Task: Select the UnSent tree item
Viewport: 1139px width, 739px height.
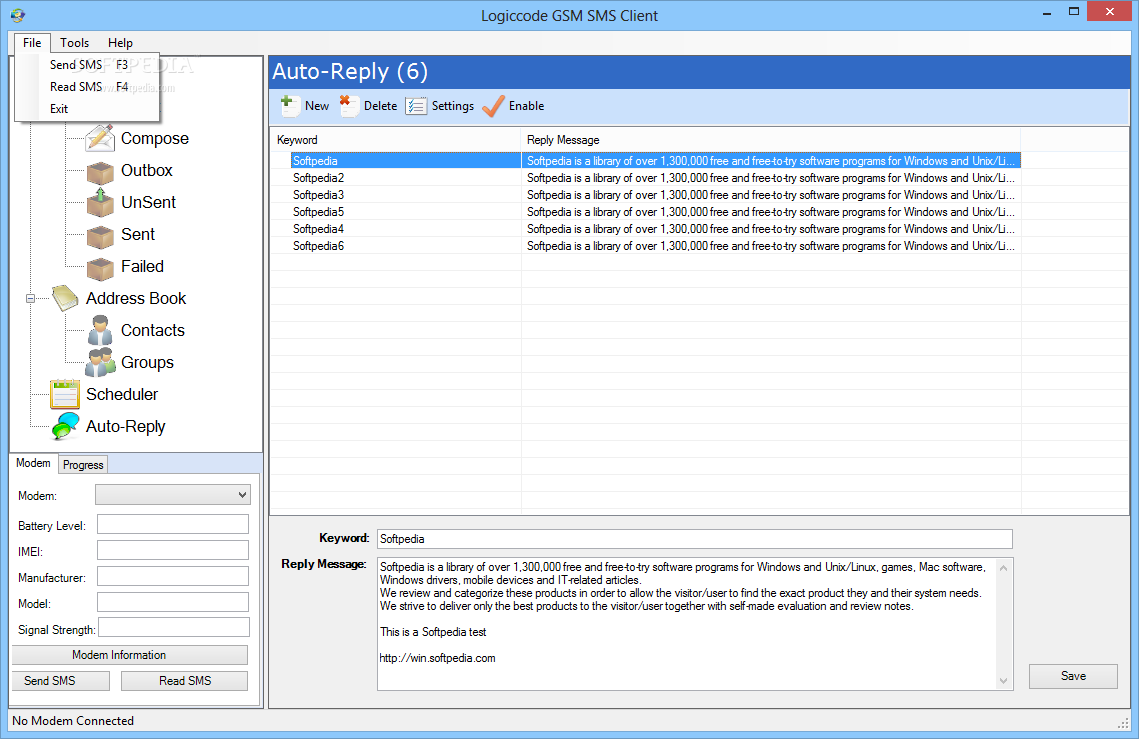Action: [148, 202]
